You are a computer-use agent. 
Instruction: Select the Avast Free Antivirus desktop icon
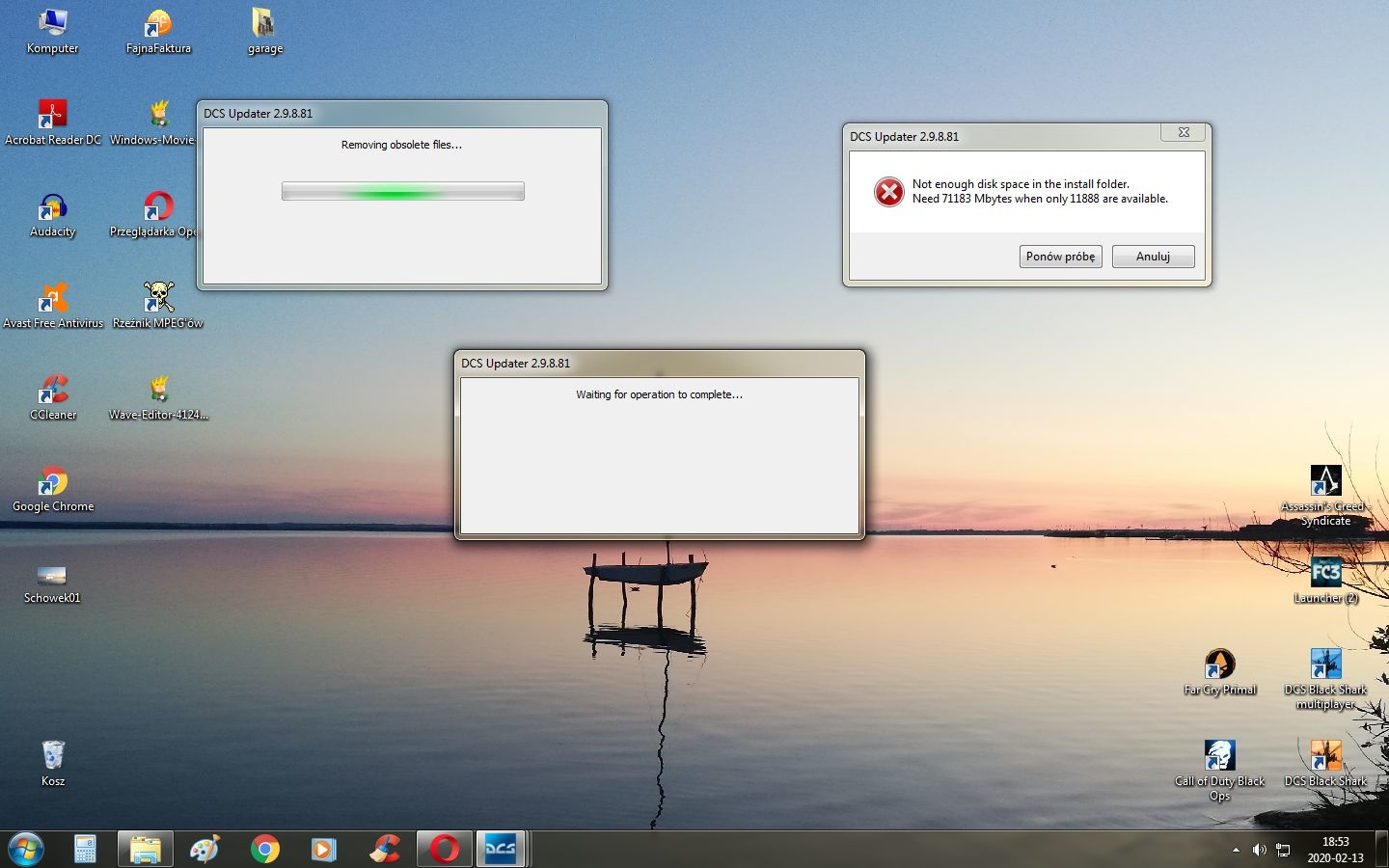tap(52, 300)
